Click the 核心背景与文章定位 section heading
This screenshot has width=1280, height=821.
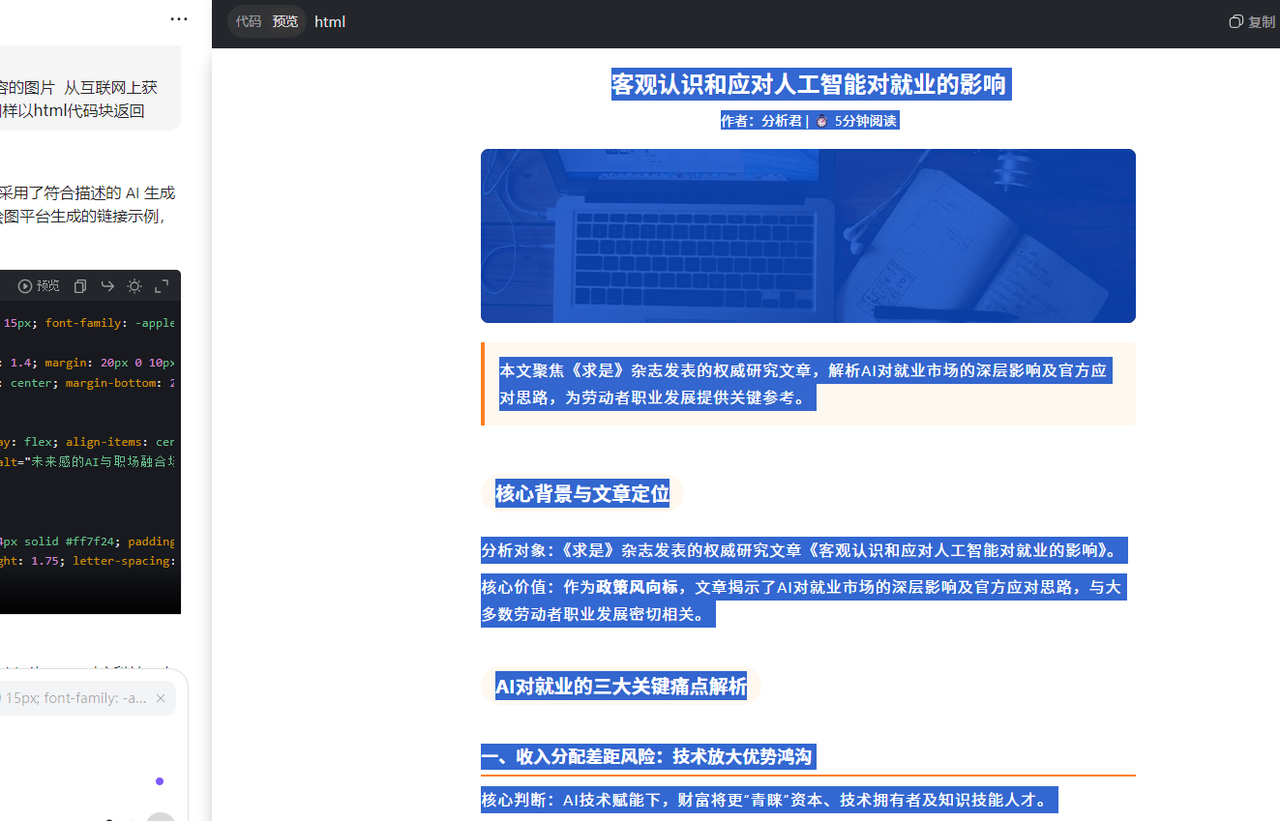coord(582,493)
